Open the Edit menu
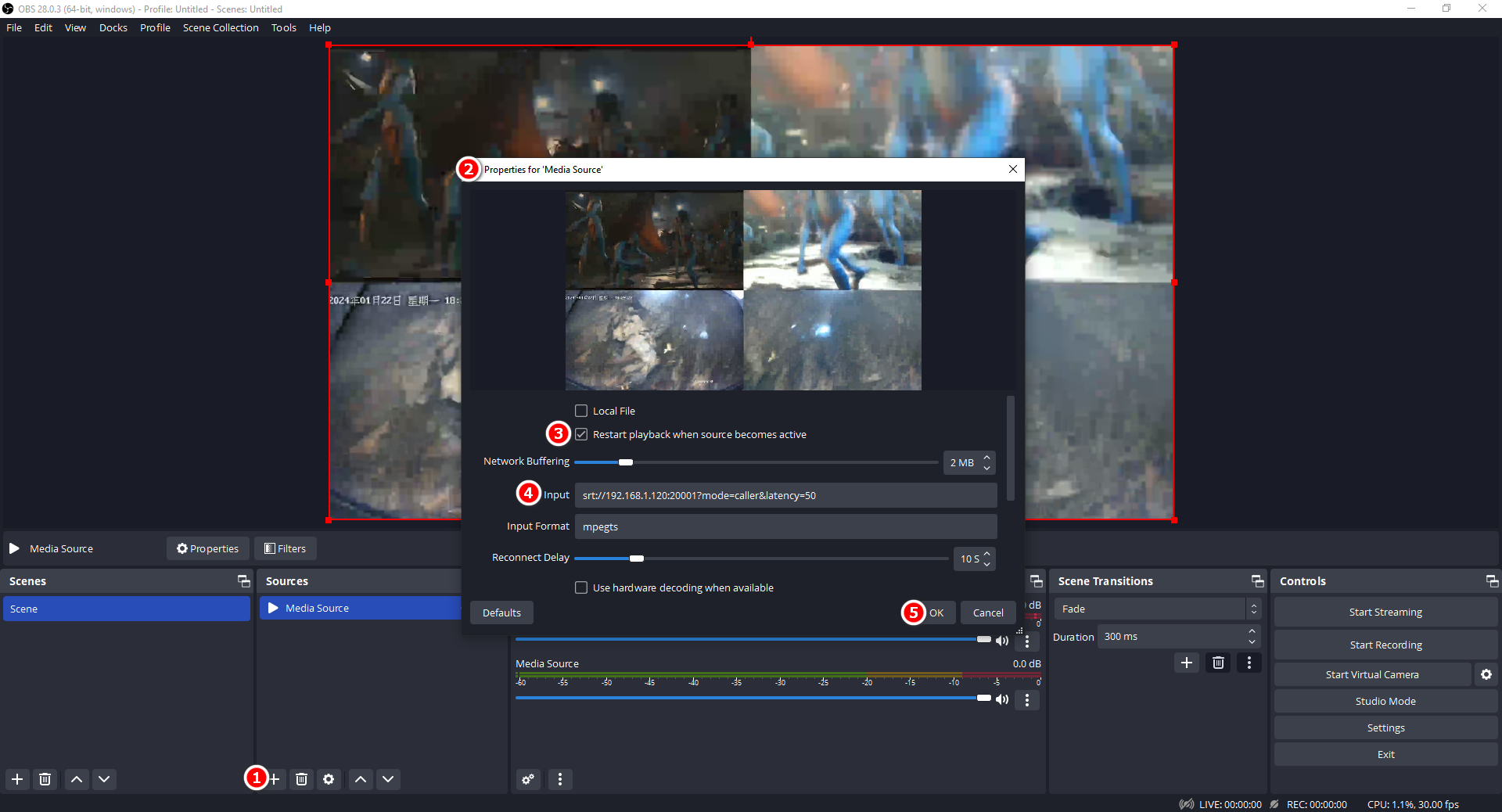 [43, 27]
